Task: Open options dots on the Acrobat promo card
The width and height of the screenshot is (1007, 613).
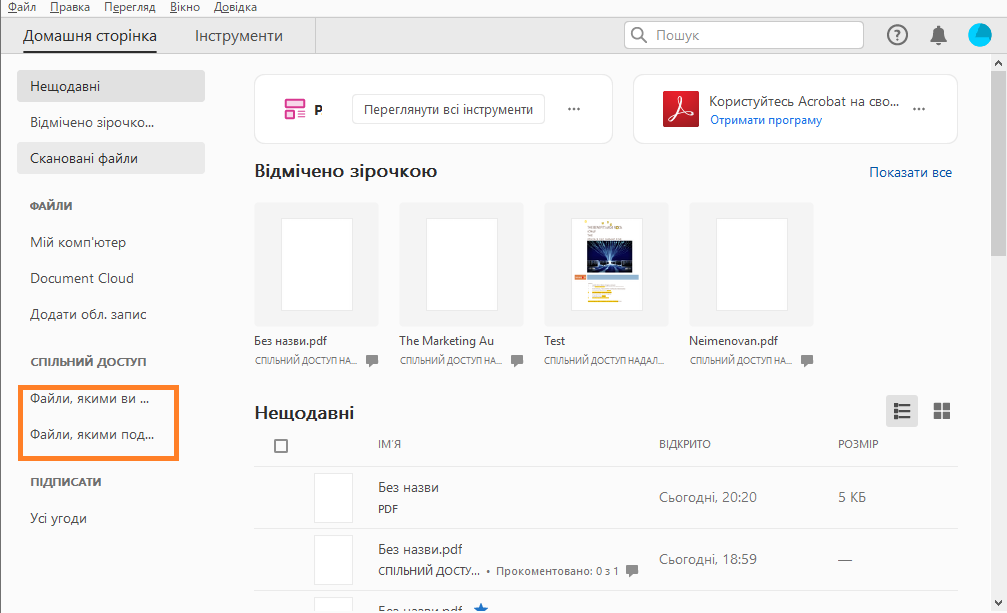Action: [x=919, y=109]
